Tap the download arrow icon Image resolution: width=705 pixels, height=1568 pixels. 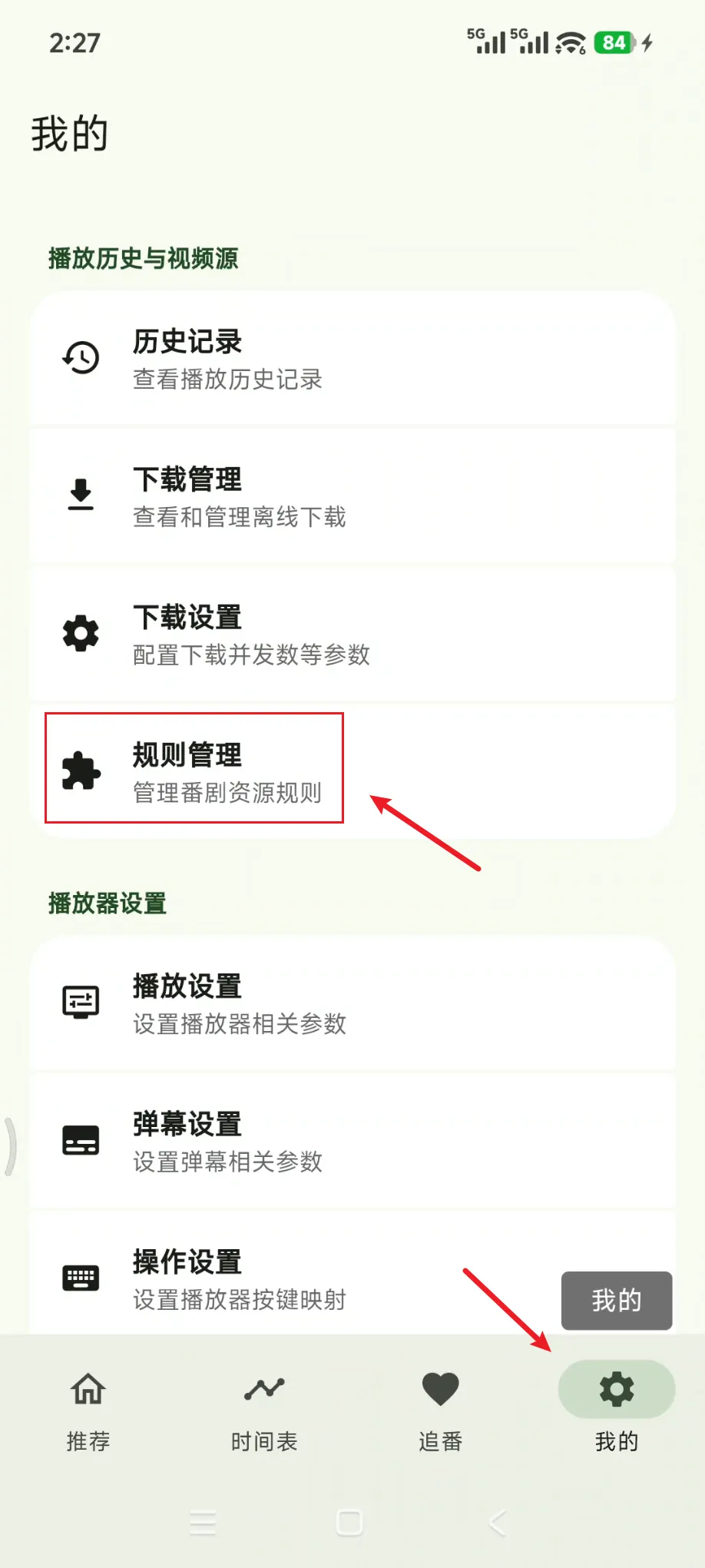(81, 495)
